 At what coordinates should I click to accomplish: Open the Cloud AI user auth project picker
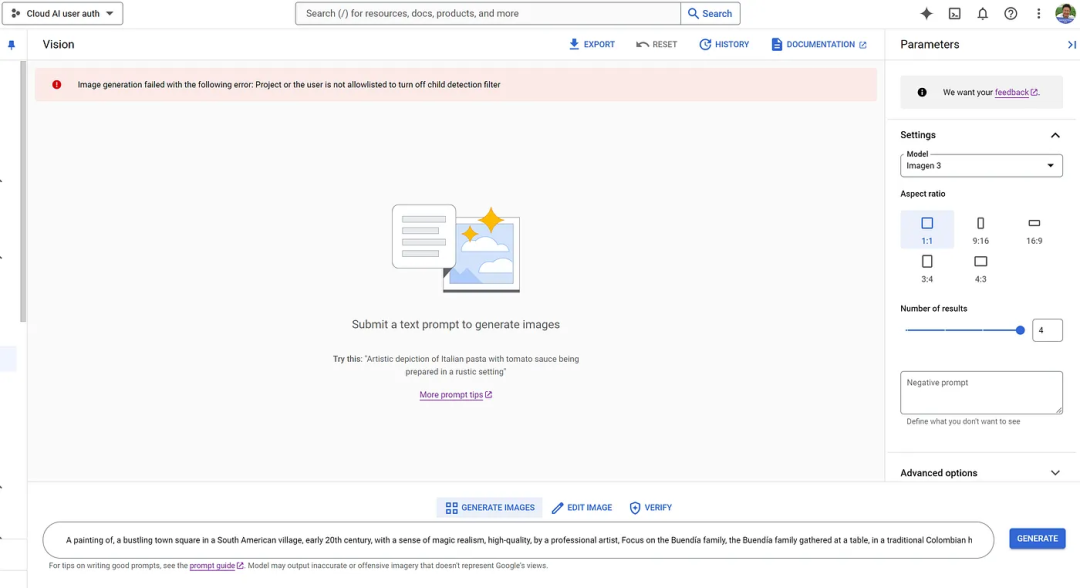coord(63,14)
